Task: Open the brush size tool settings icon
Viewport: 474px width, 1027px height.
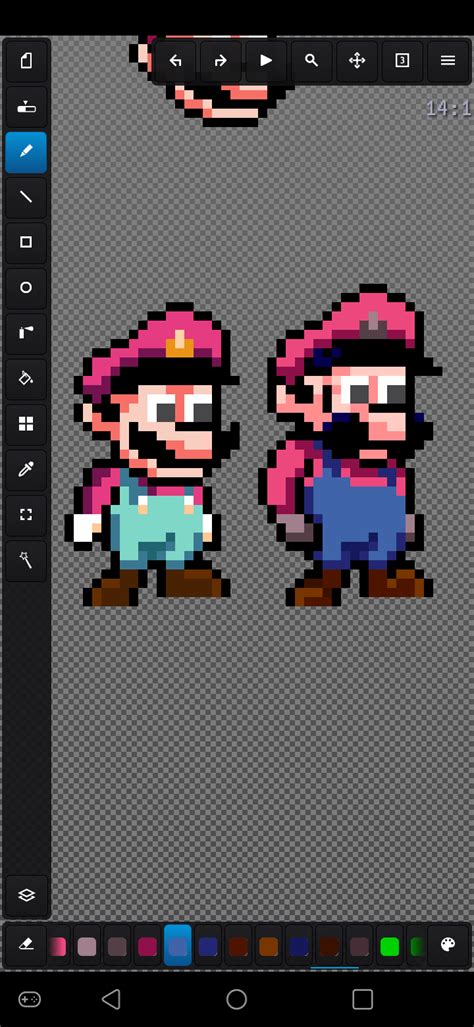Action: coord(26,107)
